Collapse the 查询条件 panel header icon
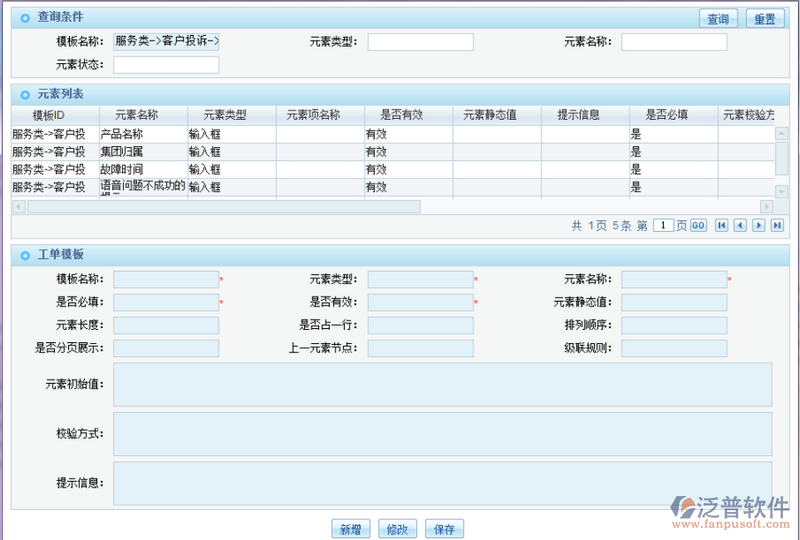 pyautogui.click(x=25, y=18)
